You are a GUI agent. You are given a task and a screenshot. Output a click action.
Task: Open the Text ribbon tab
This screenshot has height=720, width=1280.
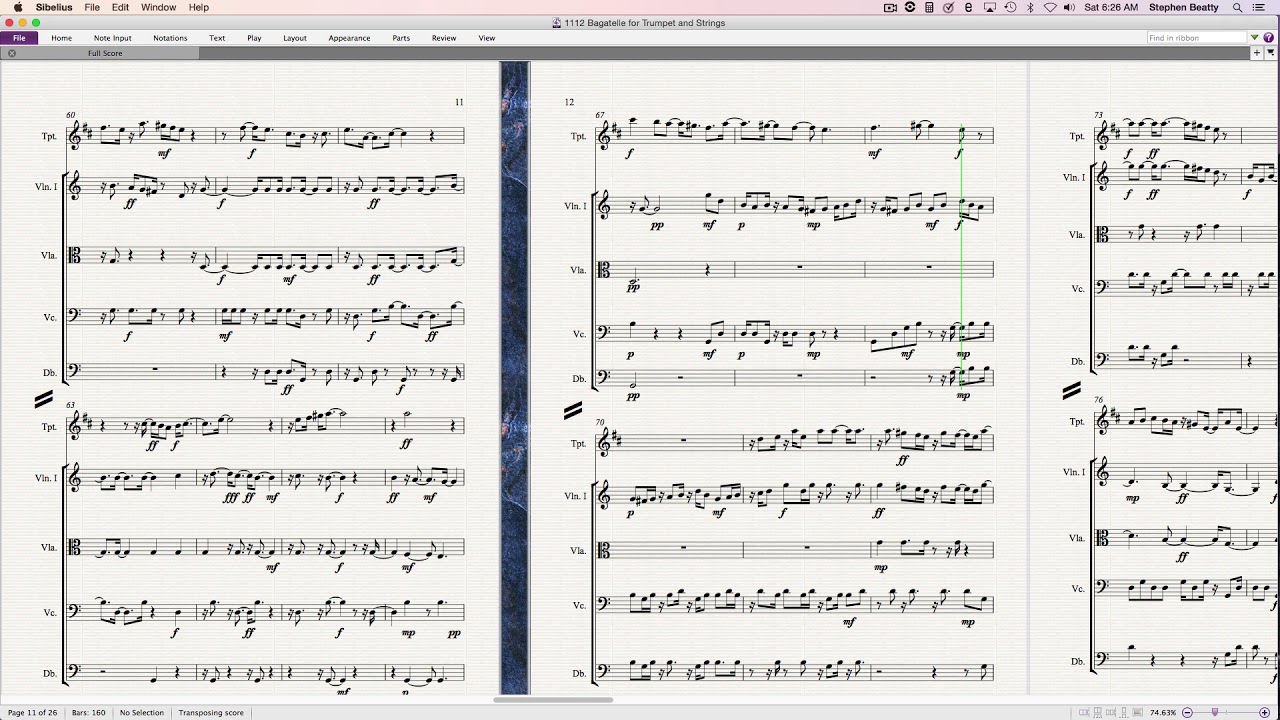click(217, 38)
